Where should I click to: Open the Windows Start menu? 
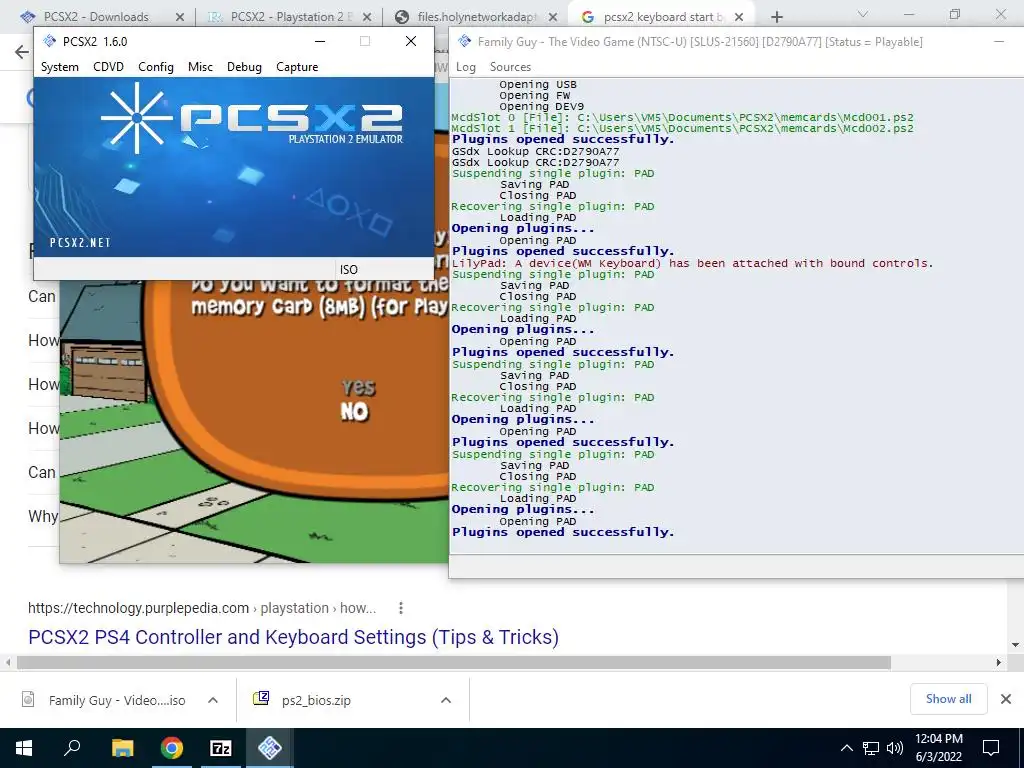click(24, 748)
